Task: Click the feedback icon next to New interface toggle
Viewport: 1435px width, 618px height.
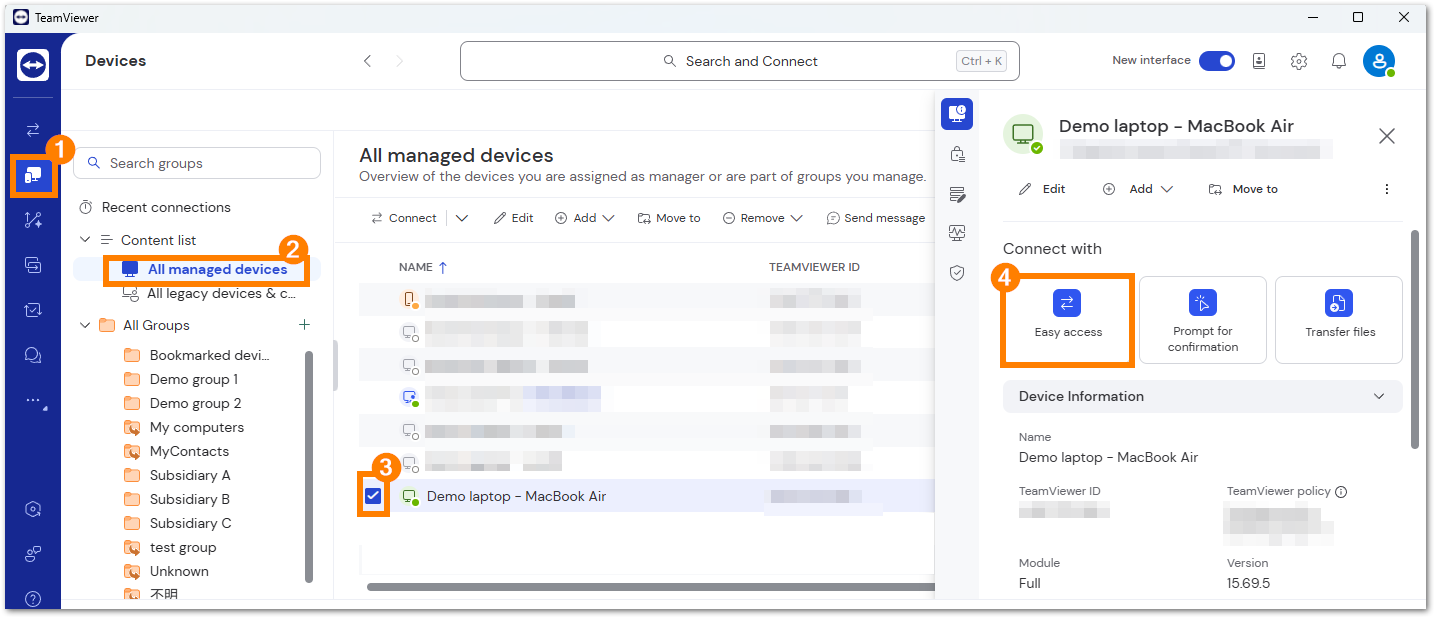Action: (x=1259, y=61)
